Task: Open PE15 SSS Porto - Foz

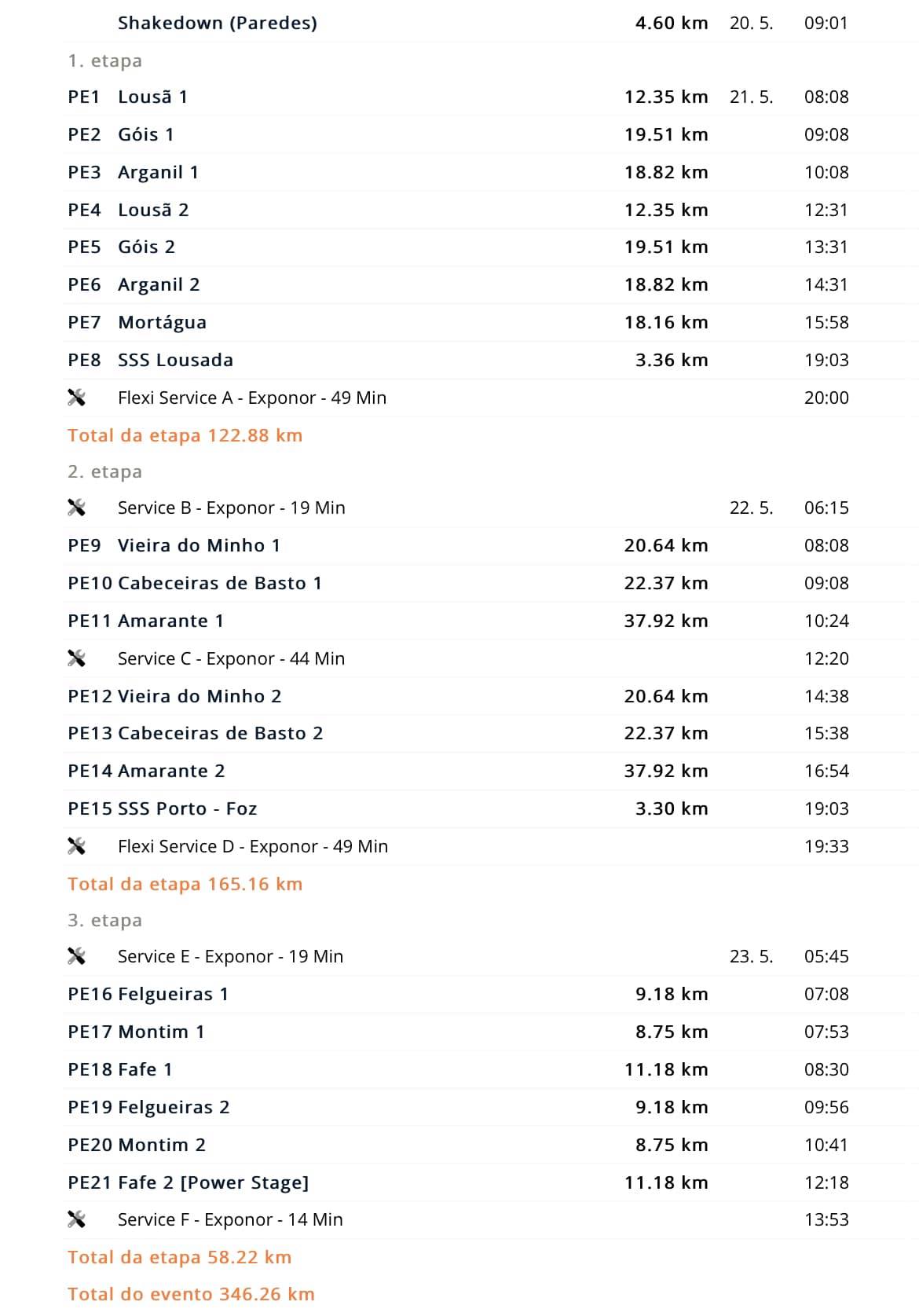Action: tap(187, 808)
